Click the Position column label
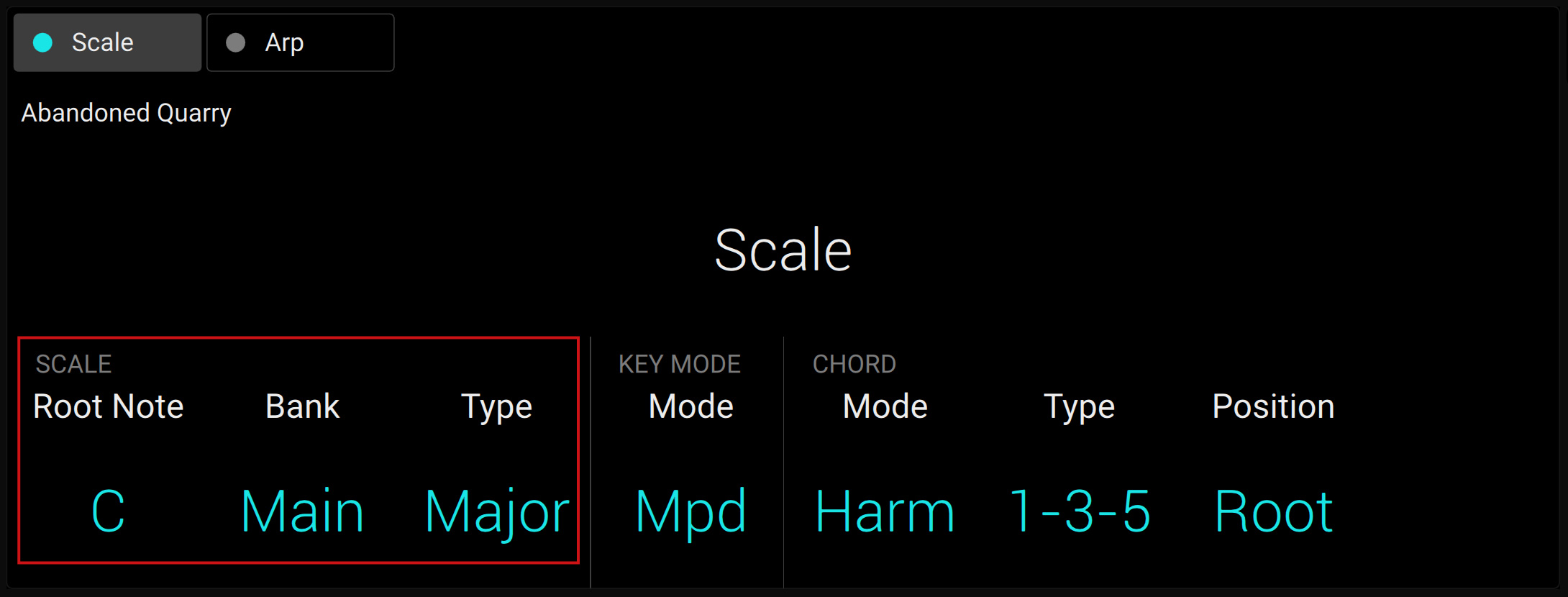Viewport: 1568px width, 597px height. [x=1272, y=406]
